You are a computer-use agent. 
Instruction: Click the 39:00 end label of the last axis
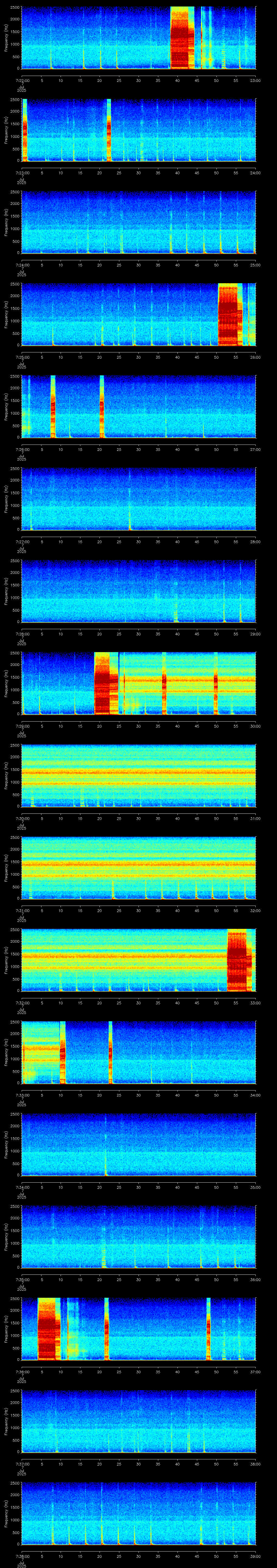coord(255,1556)
